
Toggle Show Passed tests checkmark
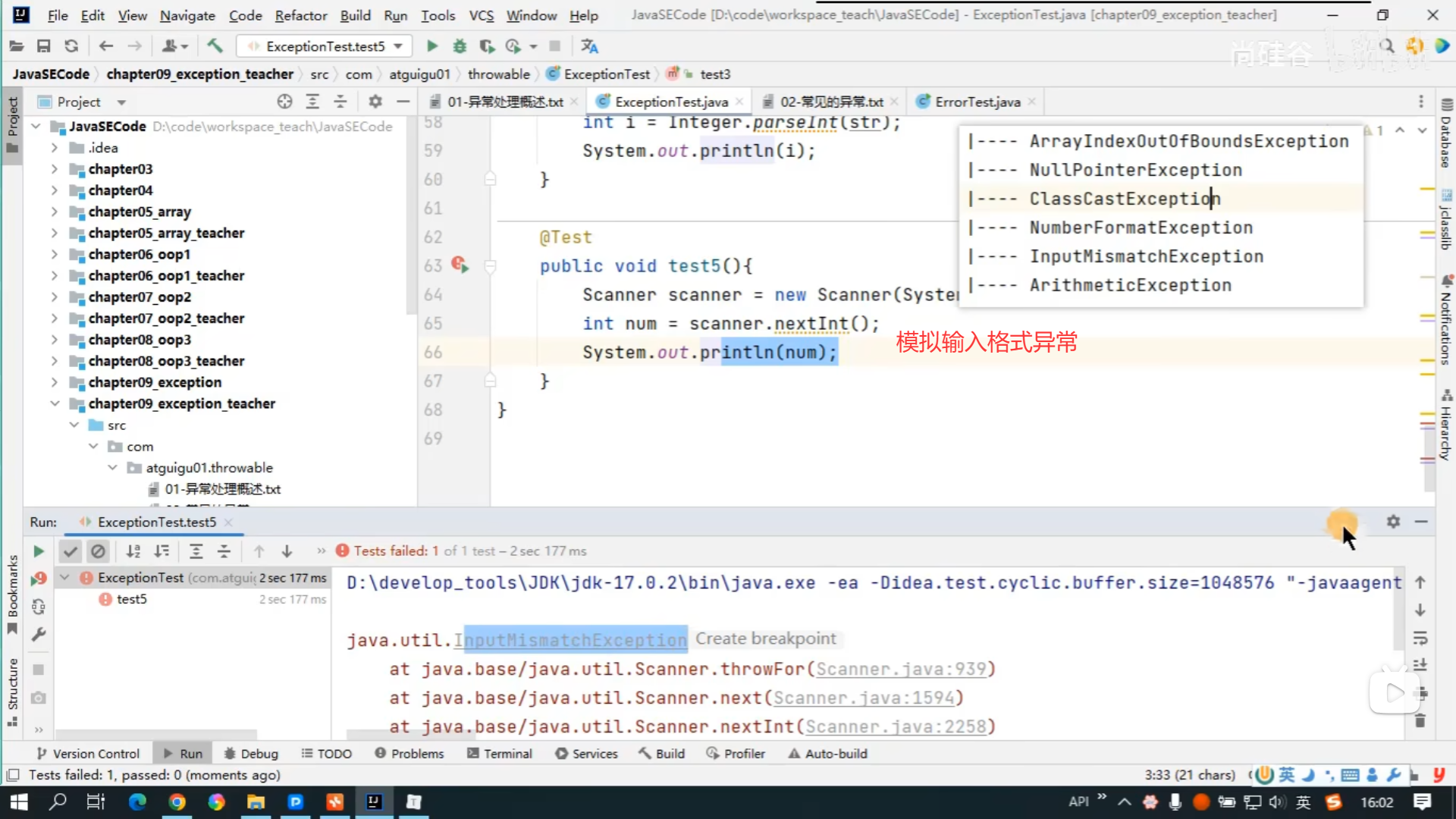71,551
